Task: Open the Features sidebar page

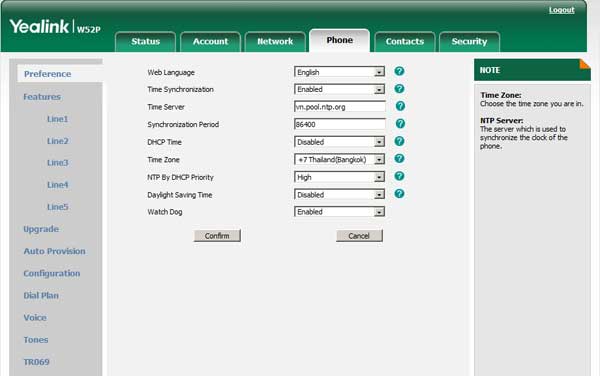Action: (x=42, y=97)
